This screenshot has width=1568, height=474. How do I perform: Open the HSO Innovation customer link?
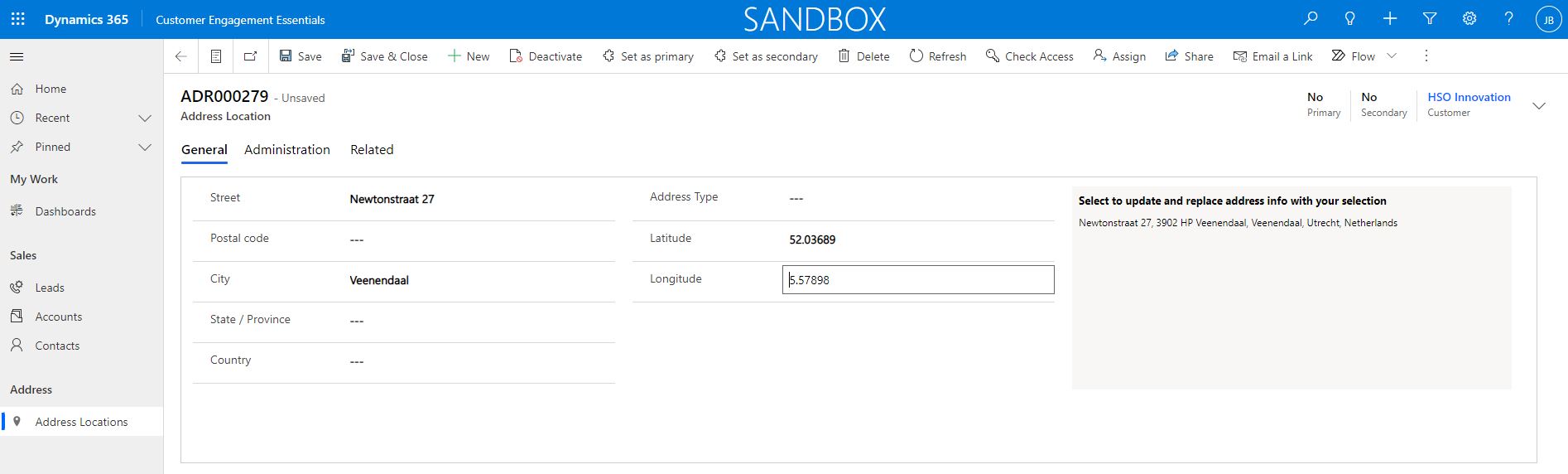pyautogui.click(x=1469, y=97)
